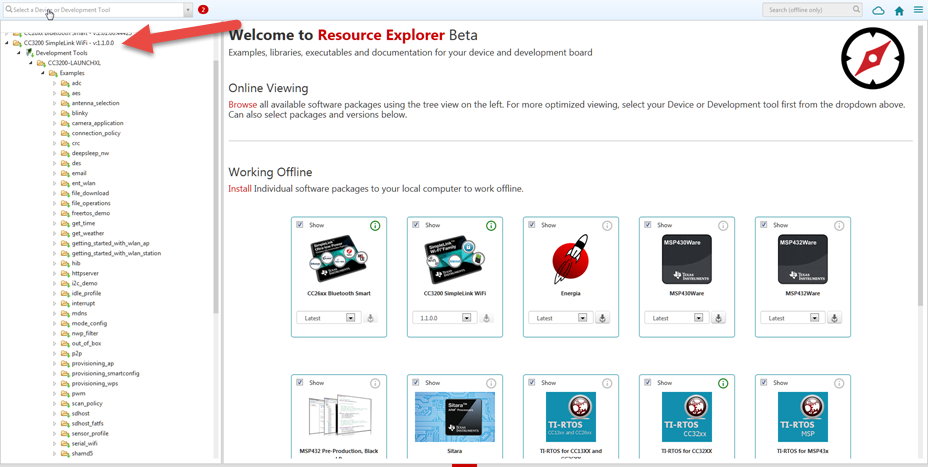Select the getting_started_with_wlan_station item
Viewport: 928px width, 467px height.
[116, 253]
